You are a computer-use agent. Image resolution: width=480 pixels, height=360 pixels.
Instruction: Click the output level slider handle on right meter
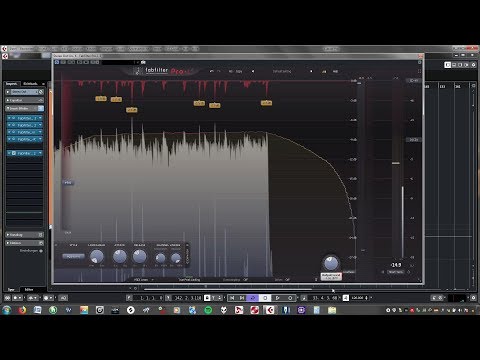[396, 163]
